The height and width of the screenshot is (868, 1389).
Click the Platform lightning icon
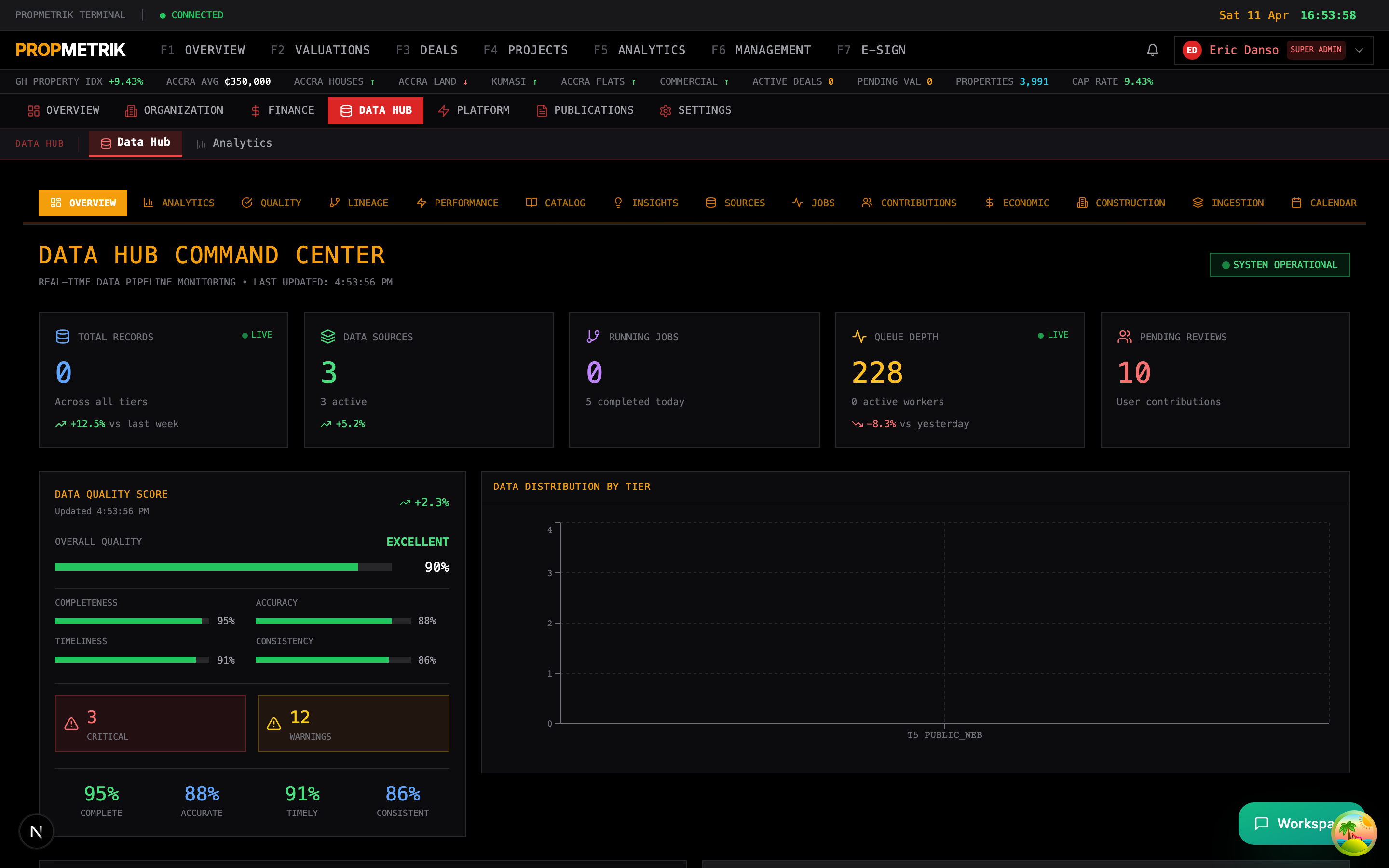pos(444,111)
